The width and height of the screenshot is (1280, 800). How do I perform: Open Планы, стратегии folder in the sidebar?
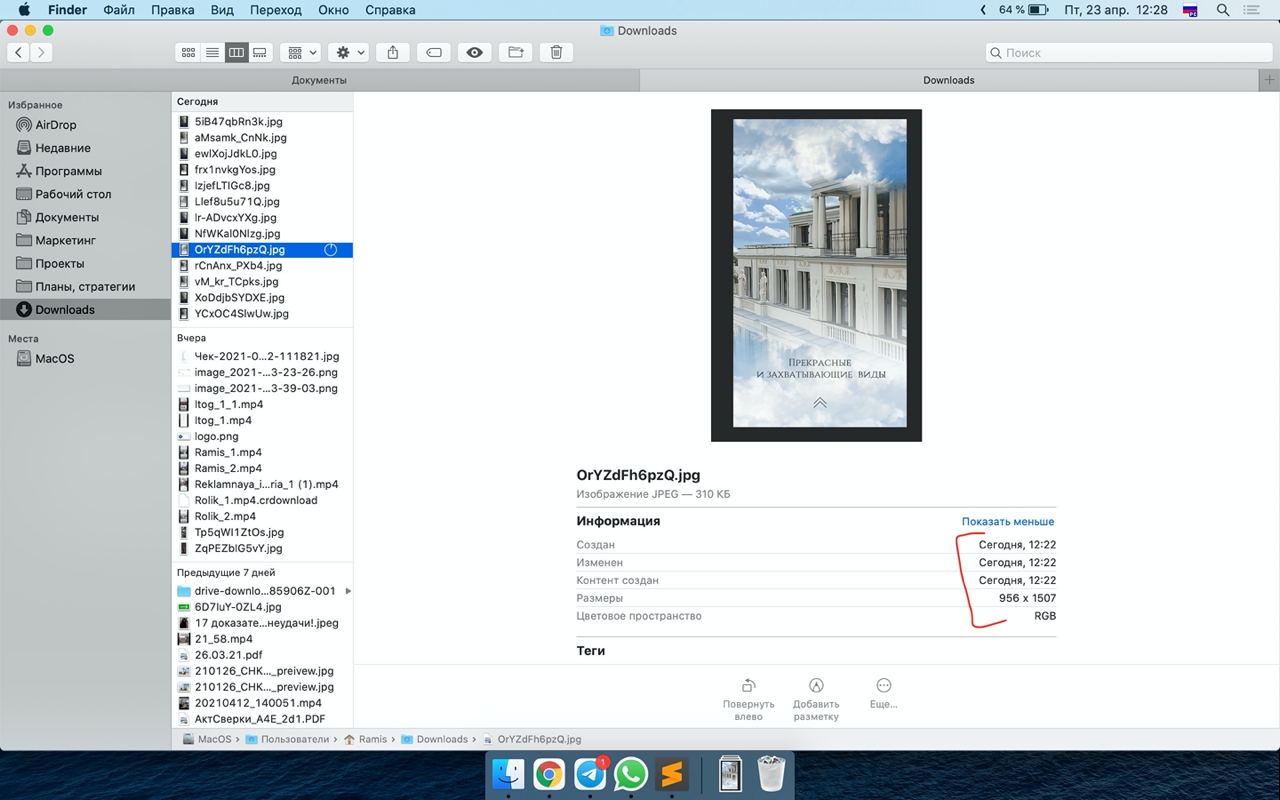click(x=85, y=286)
